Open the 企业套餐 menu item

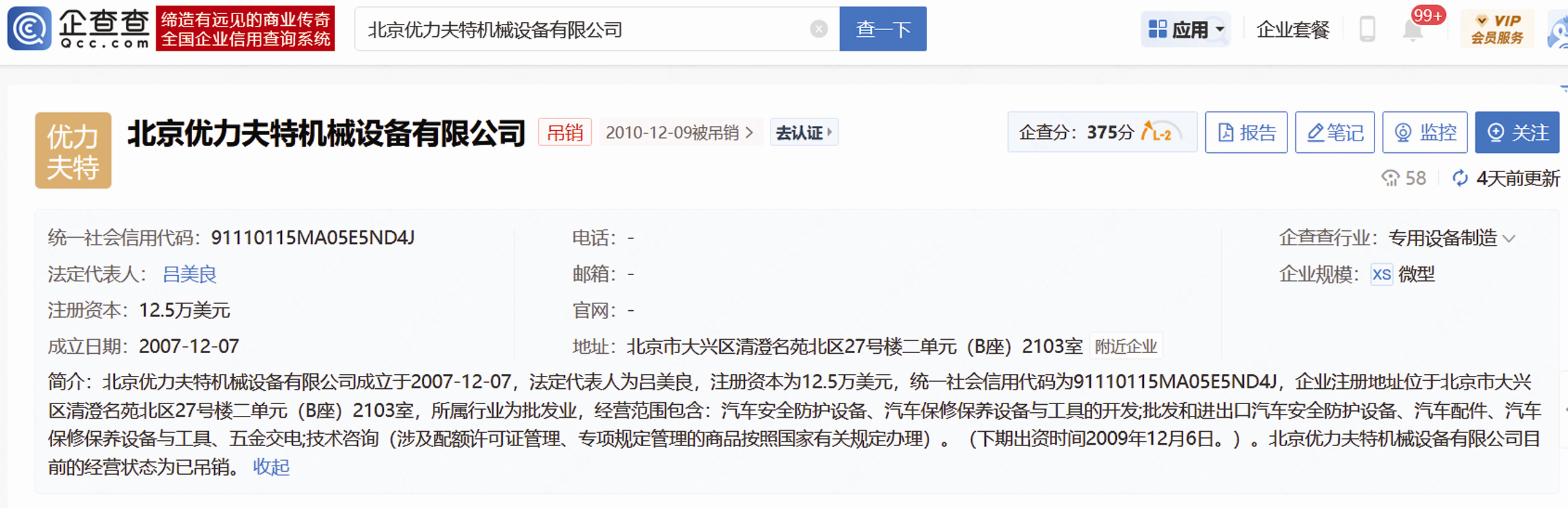pos(1292,29)
